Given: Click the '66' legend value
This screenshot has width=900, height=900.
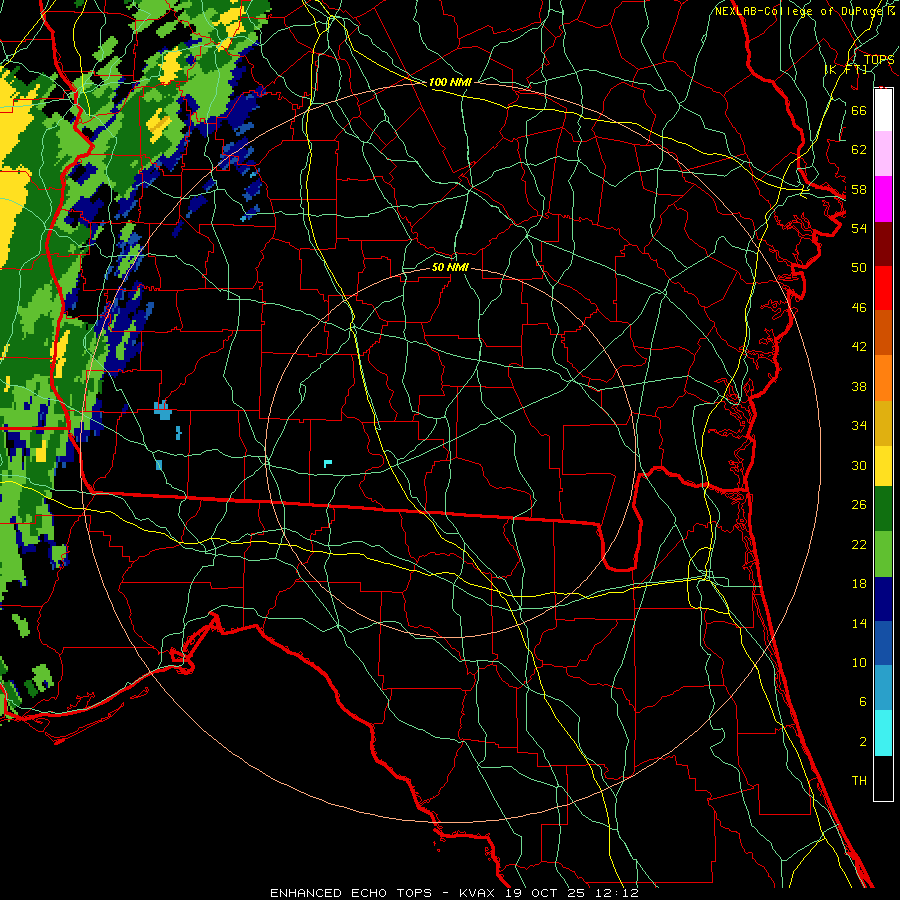Looking at the screenshot, I should [x=859, y=110].
